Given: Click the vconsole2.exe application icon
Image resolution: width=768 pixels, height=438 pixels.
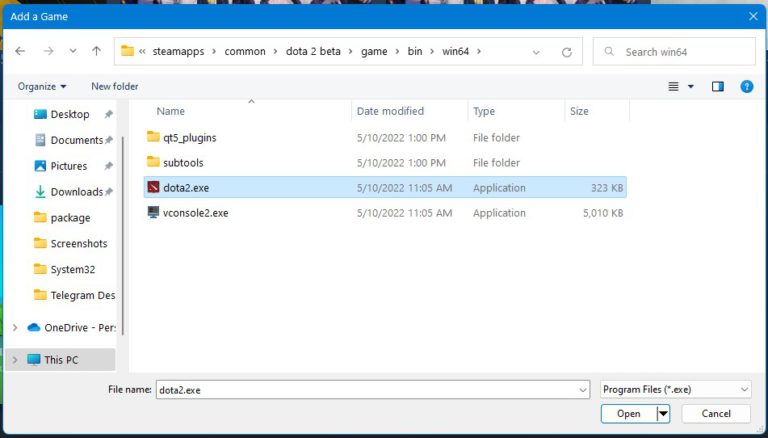Looking at the screenshot, I should 153,212.
